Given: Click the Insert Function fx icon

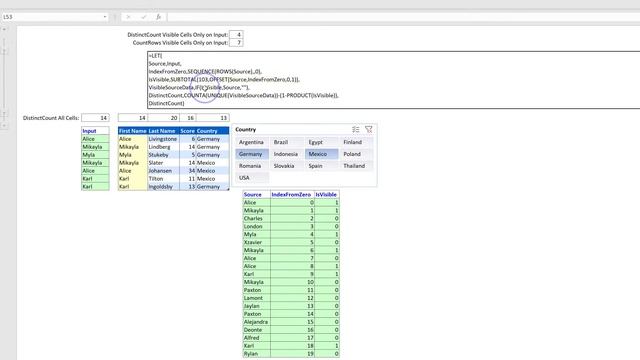Looking at the screenshot, I should pos(158,17).
